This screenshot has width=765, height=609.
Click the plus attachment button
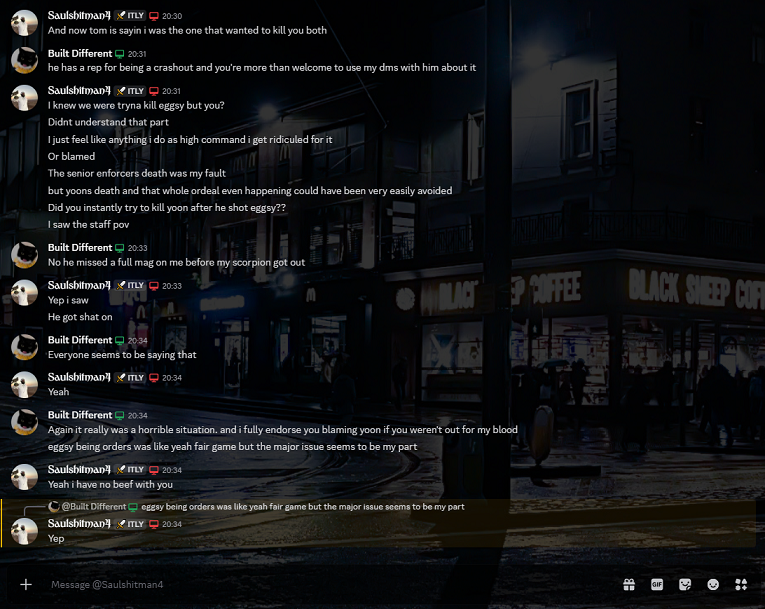click(x=26, y=584)
